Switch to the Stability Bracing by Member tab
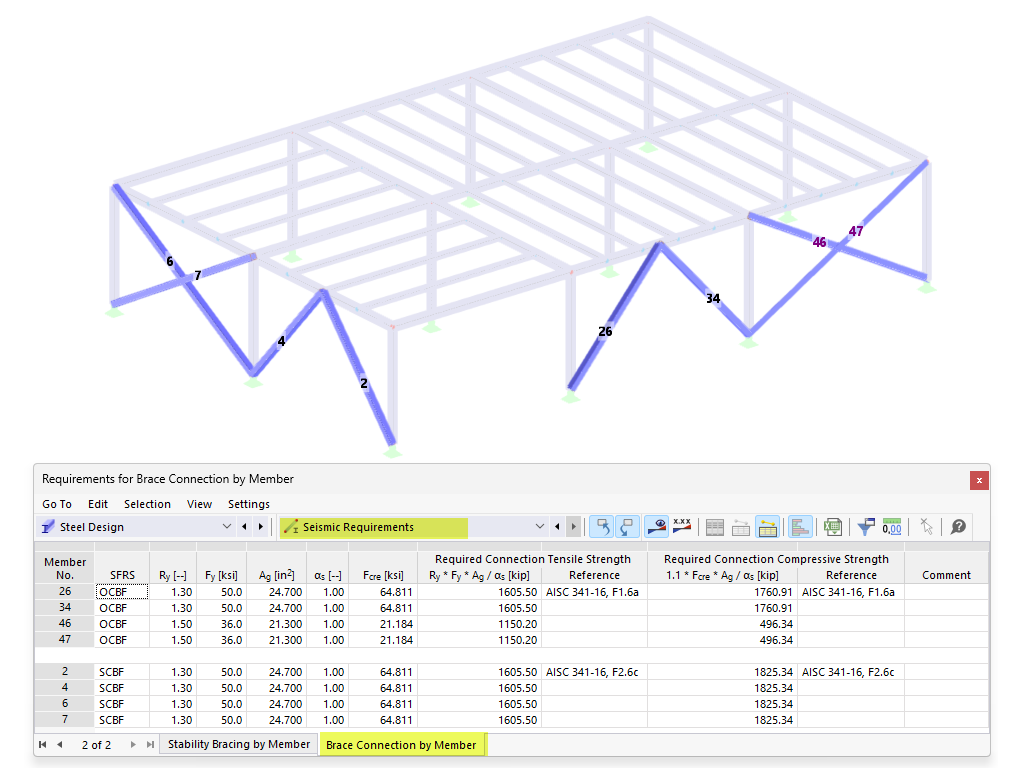The width and height of the screenshot is (1024, 768). click(238, 744)
